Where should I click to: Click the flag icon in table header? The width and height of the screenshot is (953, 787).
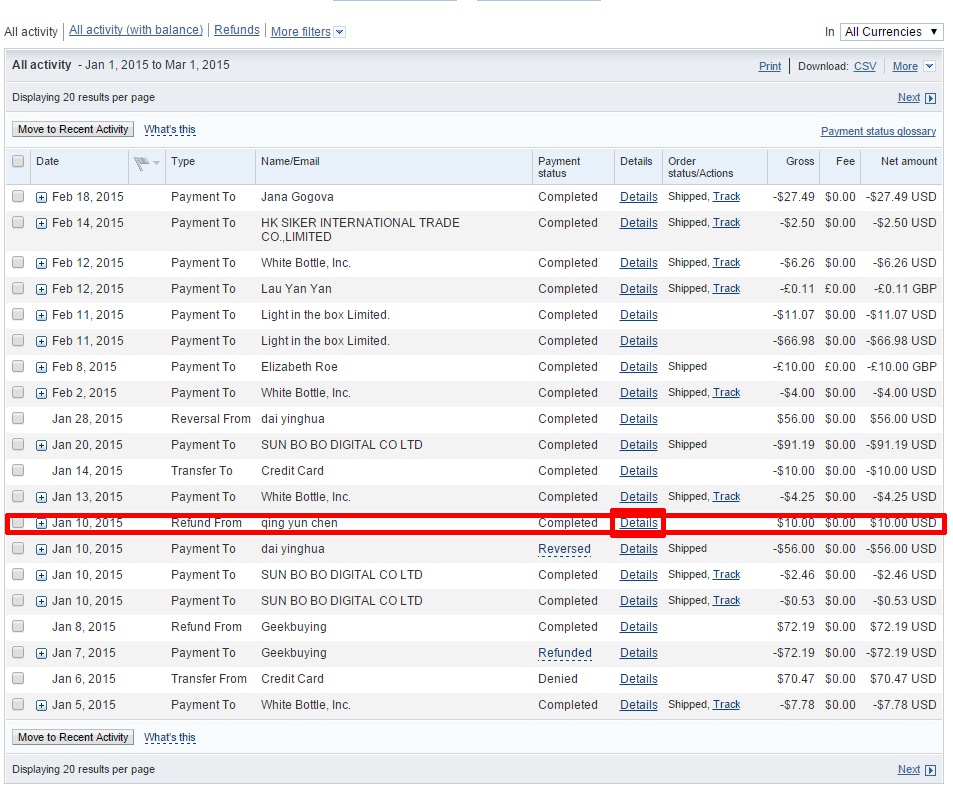coord(140,162)
